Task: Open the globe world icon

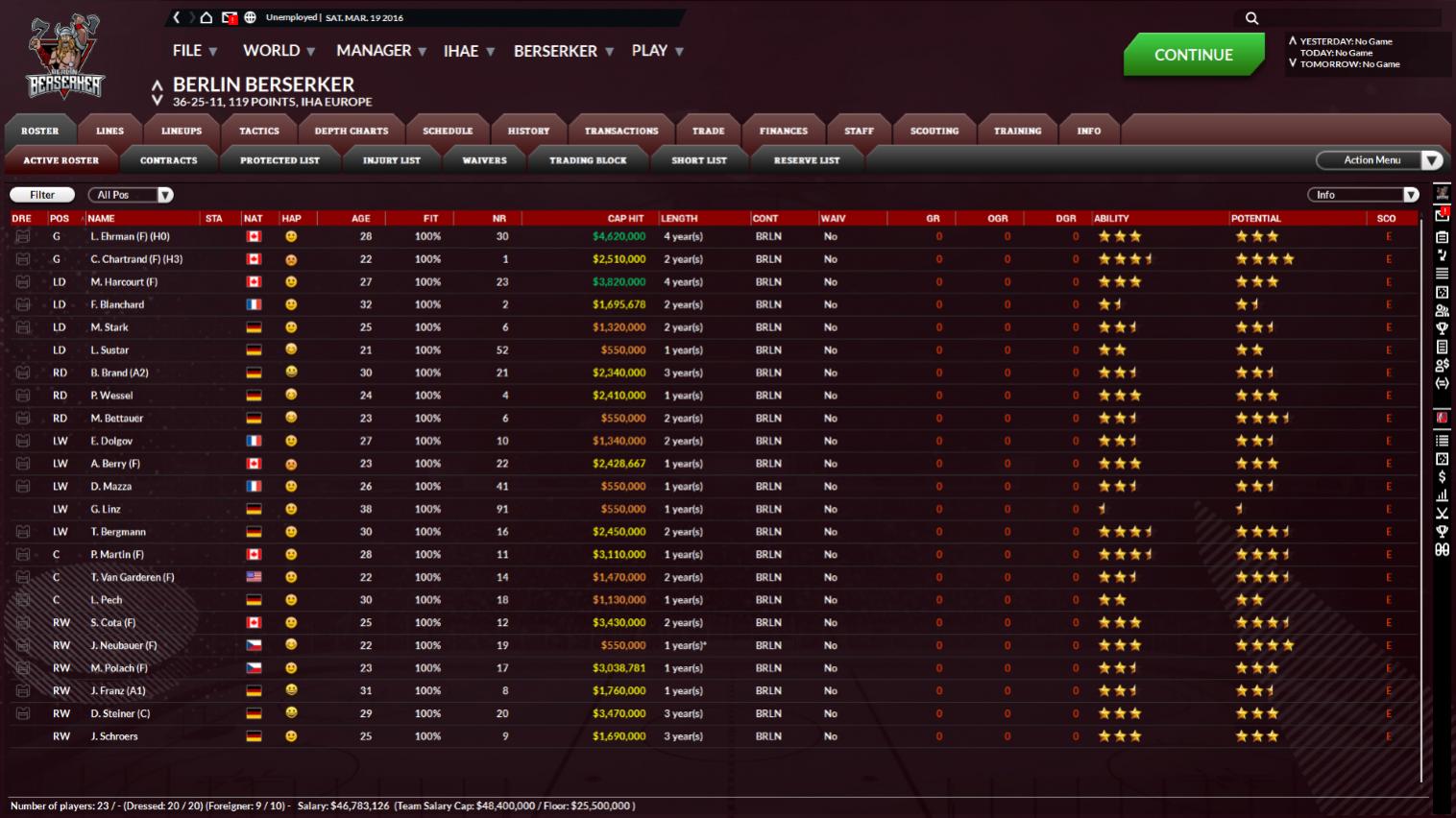Action: (x=250, y=17)
